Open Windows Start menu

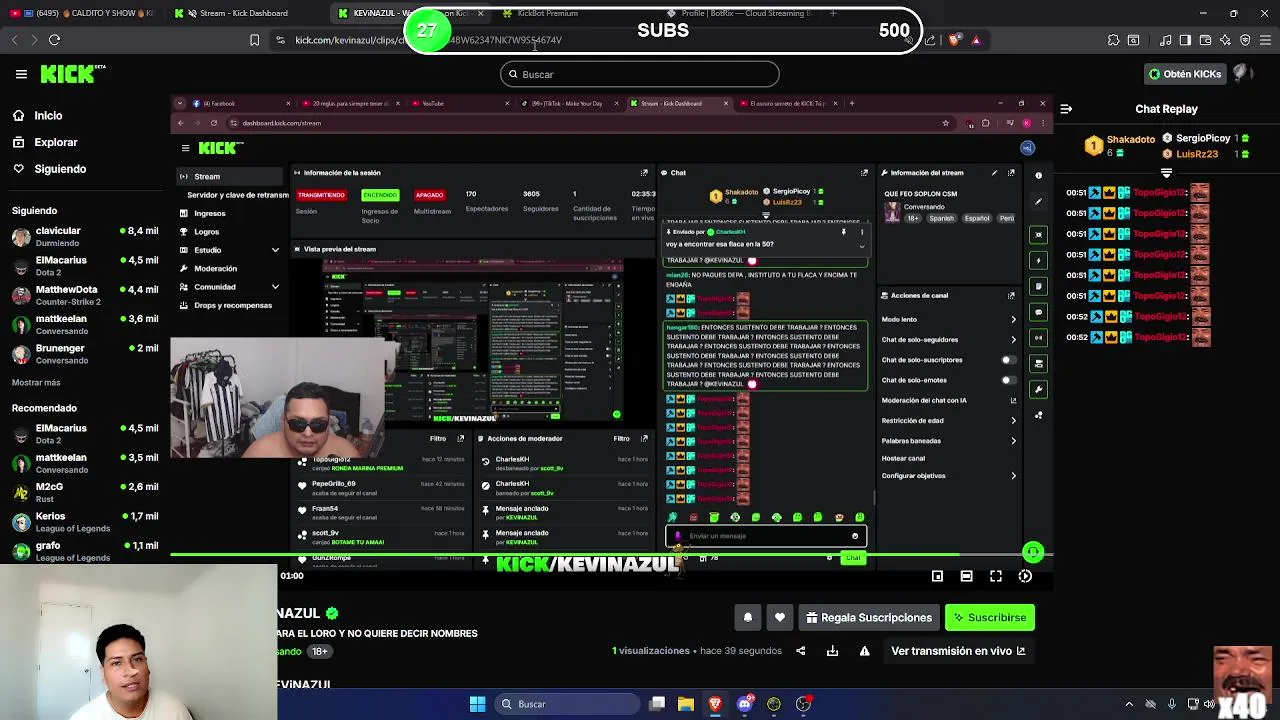[477, 704]
